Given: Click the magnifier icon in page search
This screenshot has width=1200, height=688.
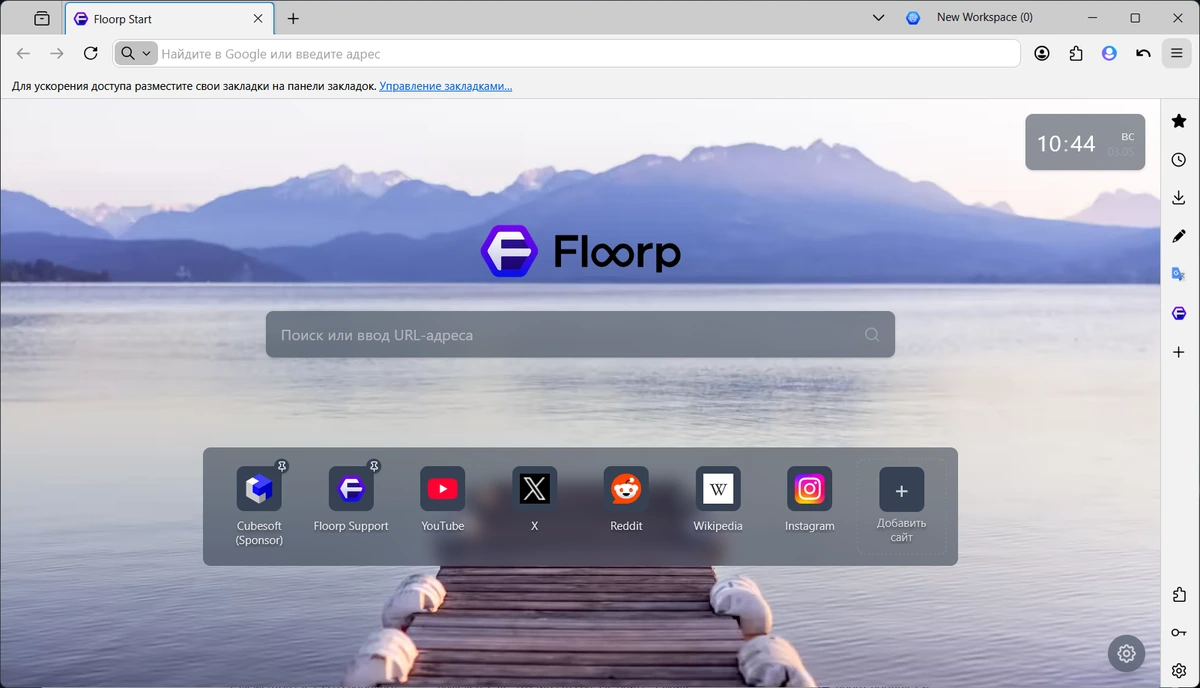Looking at the screenshot, I should (872, 335).
